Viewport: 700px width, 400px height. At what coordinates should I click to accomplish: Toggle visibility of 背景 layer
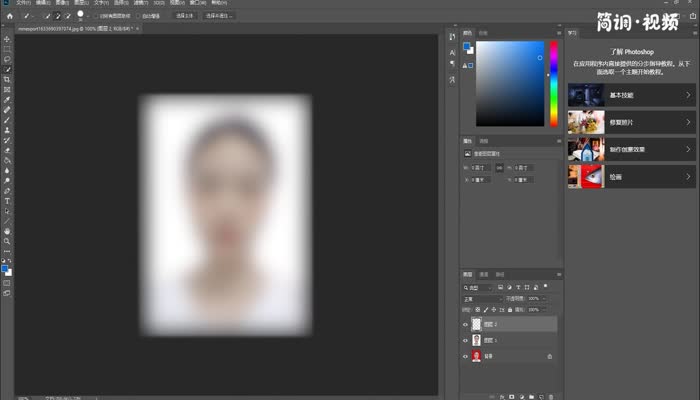465,356
